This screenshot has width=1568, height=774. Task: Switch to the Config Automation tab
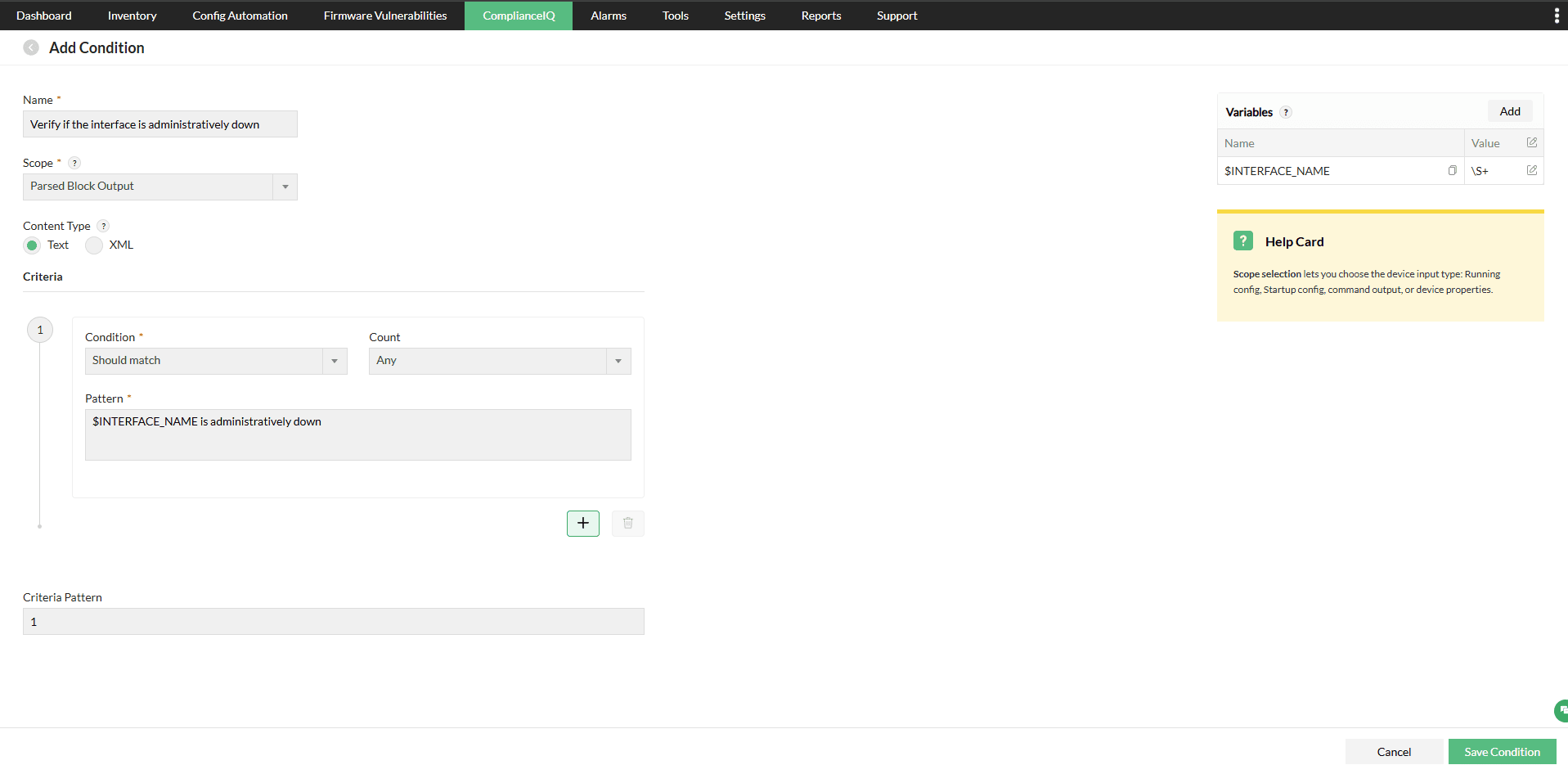pos(239,15)
